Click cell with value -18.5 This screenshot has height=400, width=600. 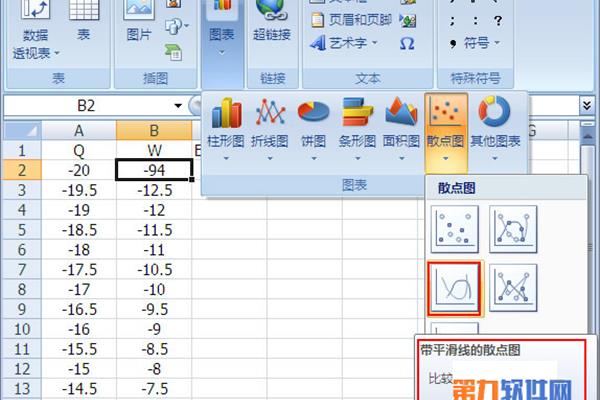(79, 230)
